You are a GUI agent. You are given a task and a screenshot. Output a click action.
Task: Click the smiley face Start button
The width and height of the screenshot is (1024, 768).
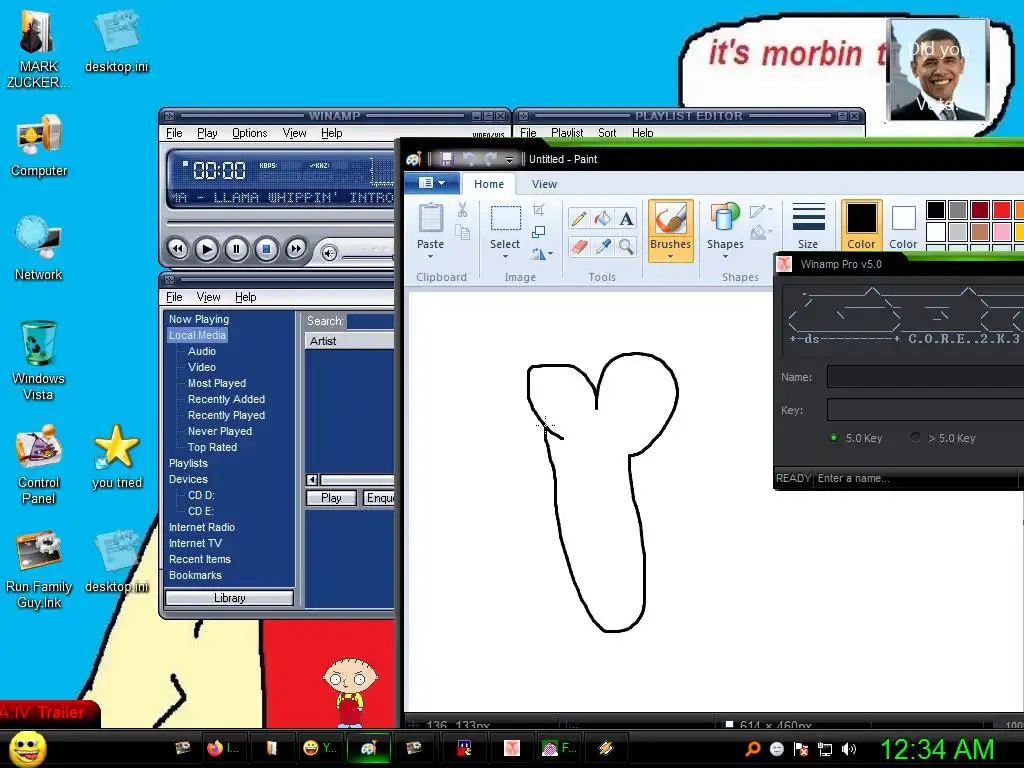pyautogui.click(x=28, y=748)
